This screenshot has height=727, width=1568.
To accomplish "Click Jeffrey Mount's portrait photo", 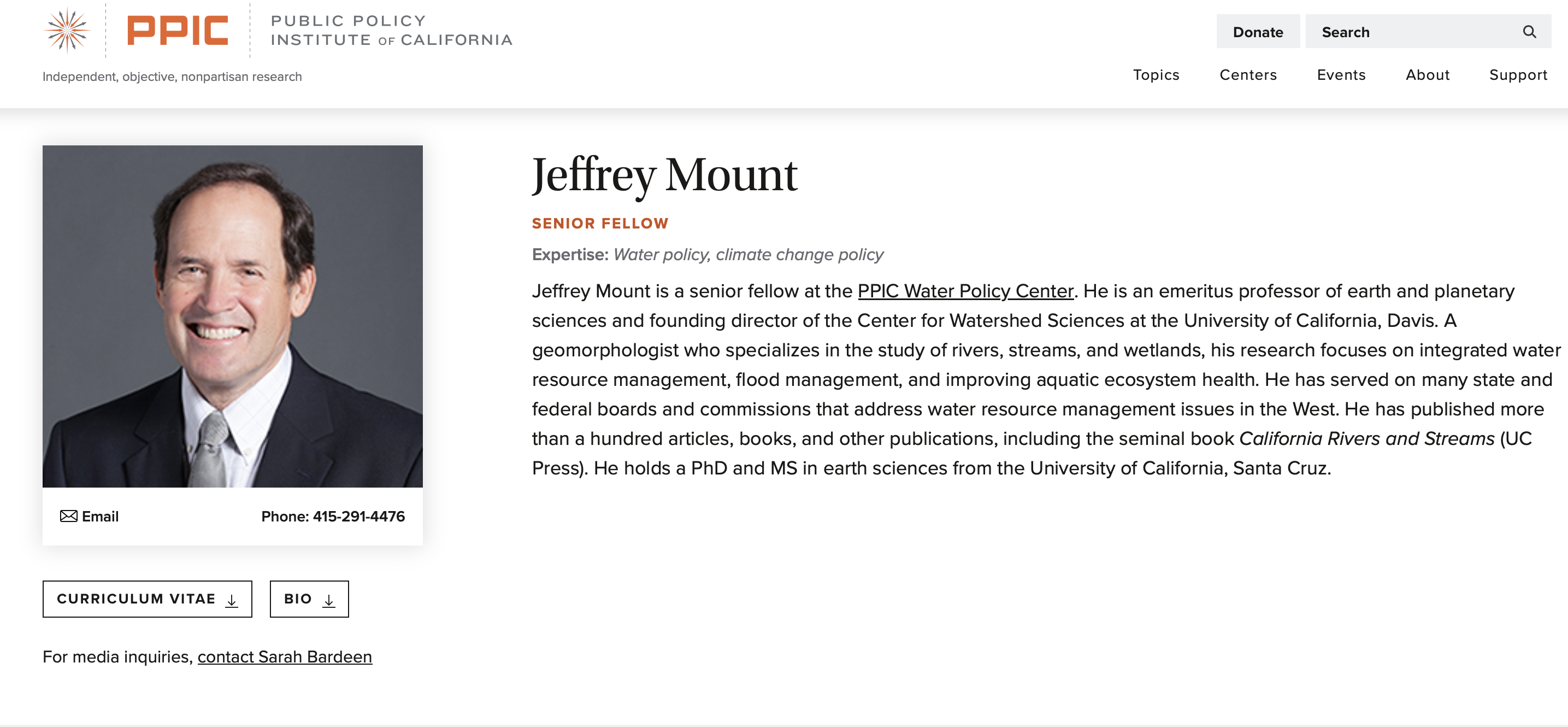I will [x=233, y=316].
